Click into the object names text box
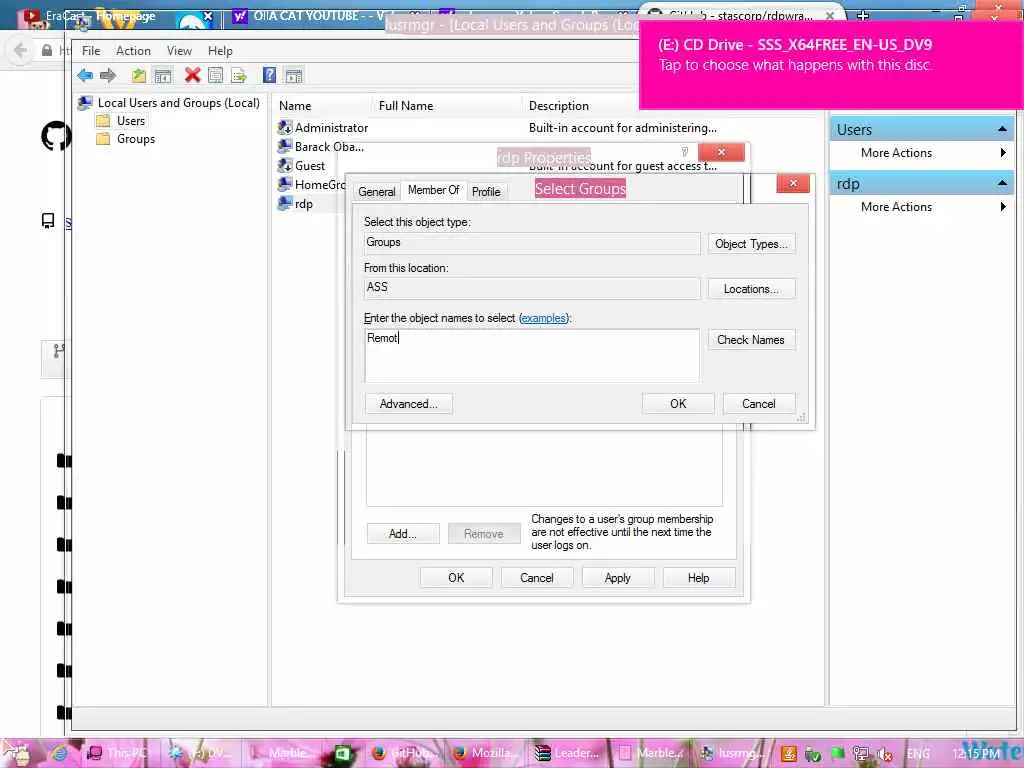The width and height of the screenshot is (1024, 768). 532,355
